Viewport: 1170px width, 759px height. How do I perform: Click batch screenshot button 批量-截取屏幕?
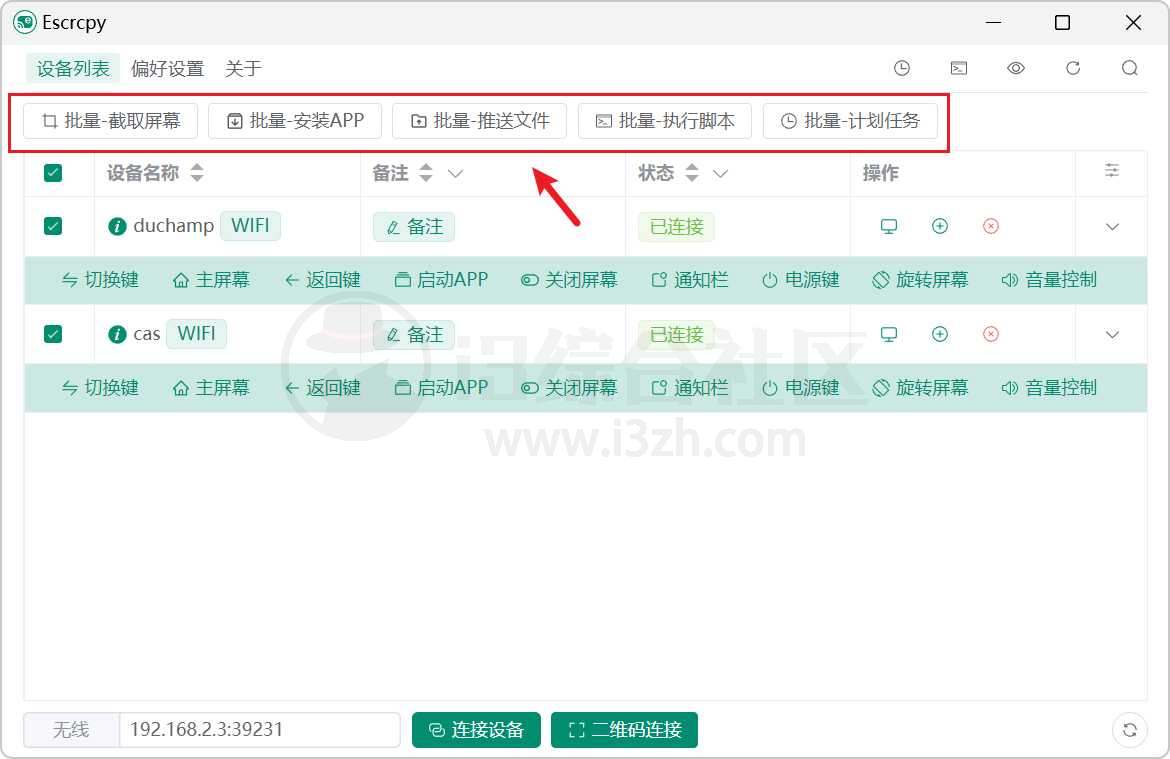coord(110,121)
